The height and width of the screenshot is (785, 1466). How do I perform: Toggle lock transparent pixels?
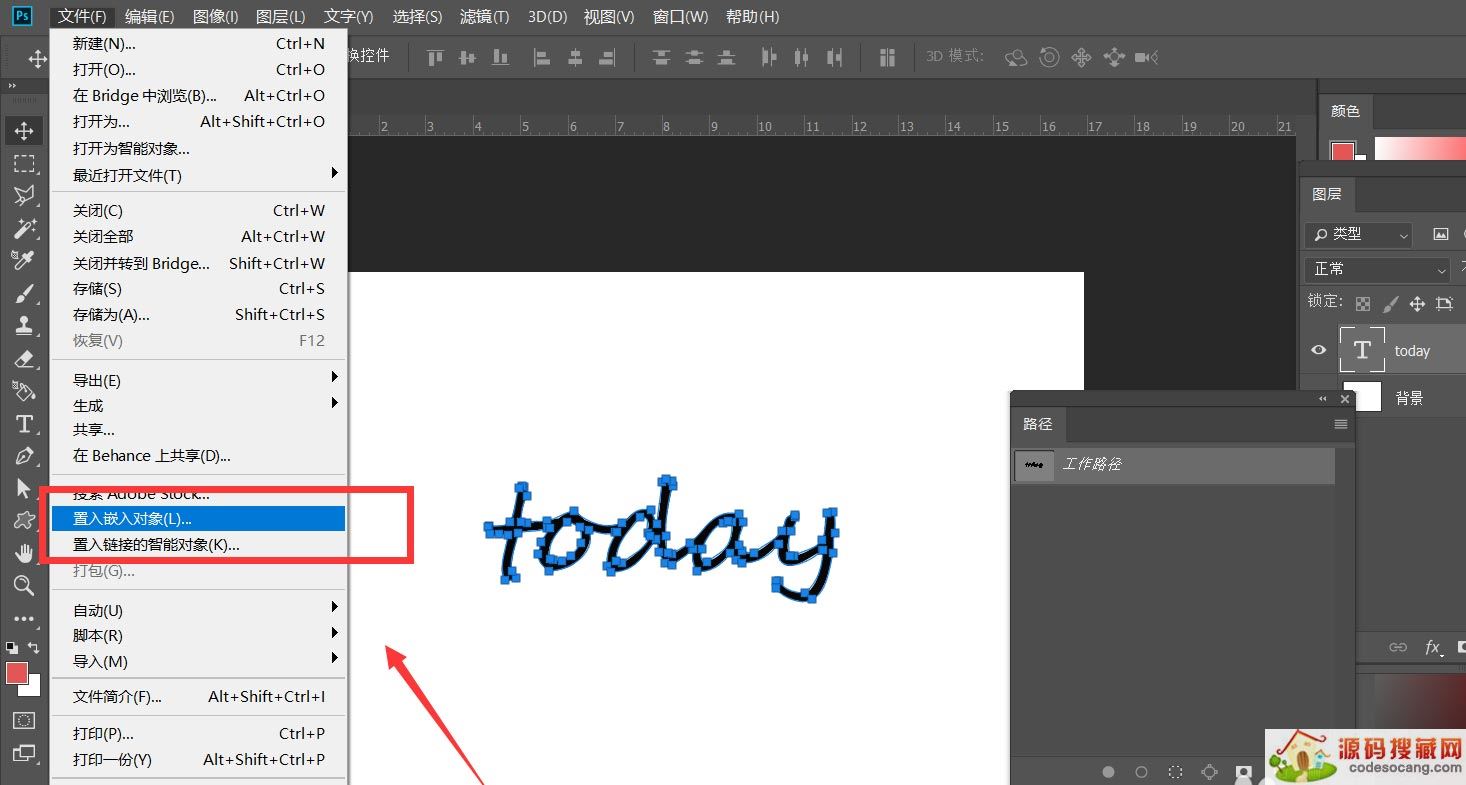[1363, 303]
